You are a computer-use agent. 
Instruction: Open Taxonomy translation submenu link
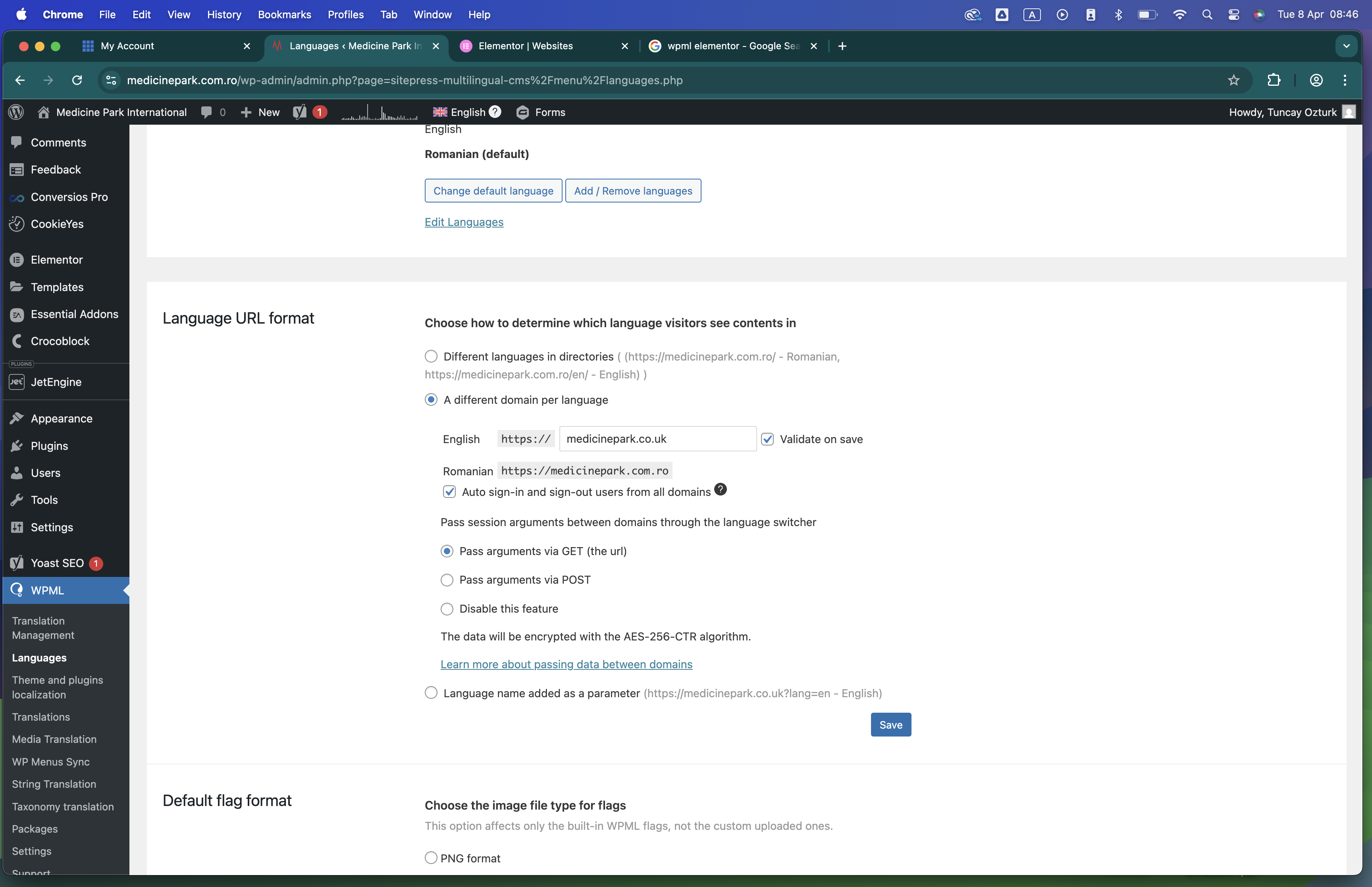[63, 806]
